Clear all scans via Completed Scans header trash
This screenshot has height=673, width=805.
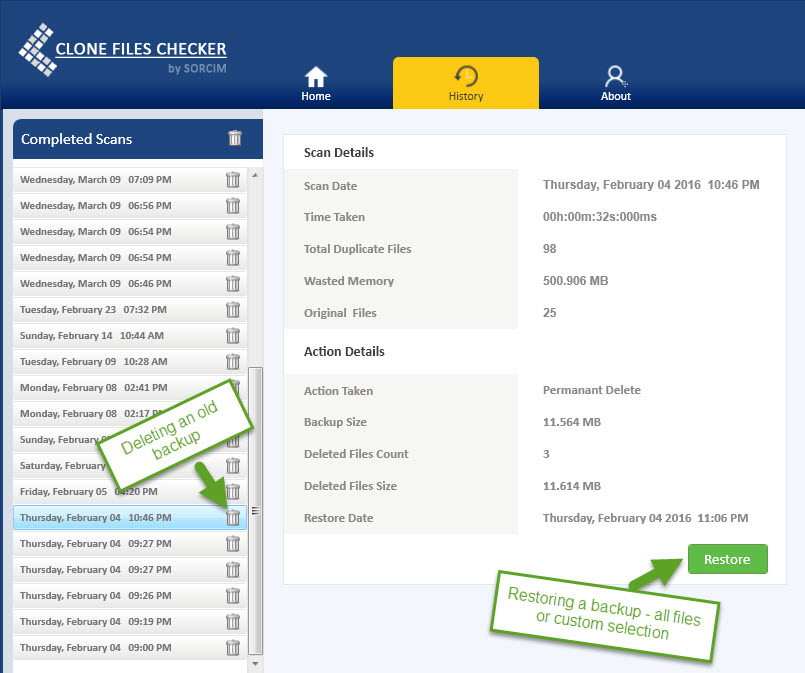235,139
